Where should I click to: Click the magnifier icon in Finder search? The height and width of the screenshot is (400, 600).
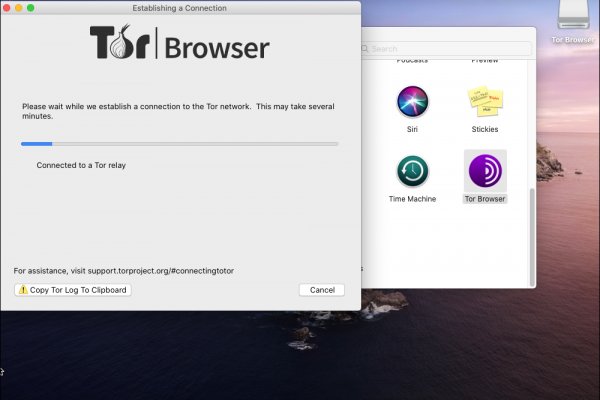click(366, 48)
